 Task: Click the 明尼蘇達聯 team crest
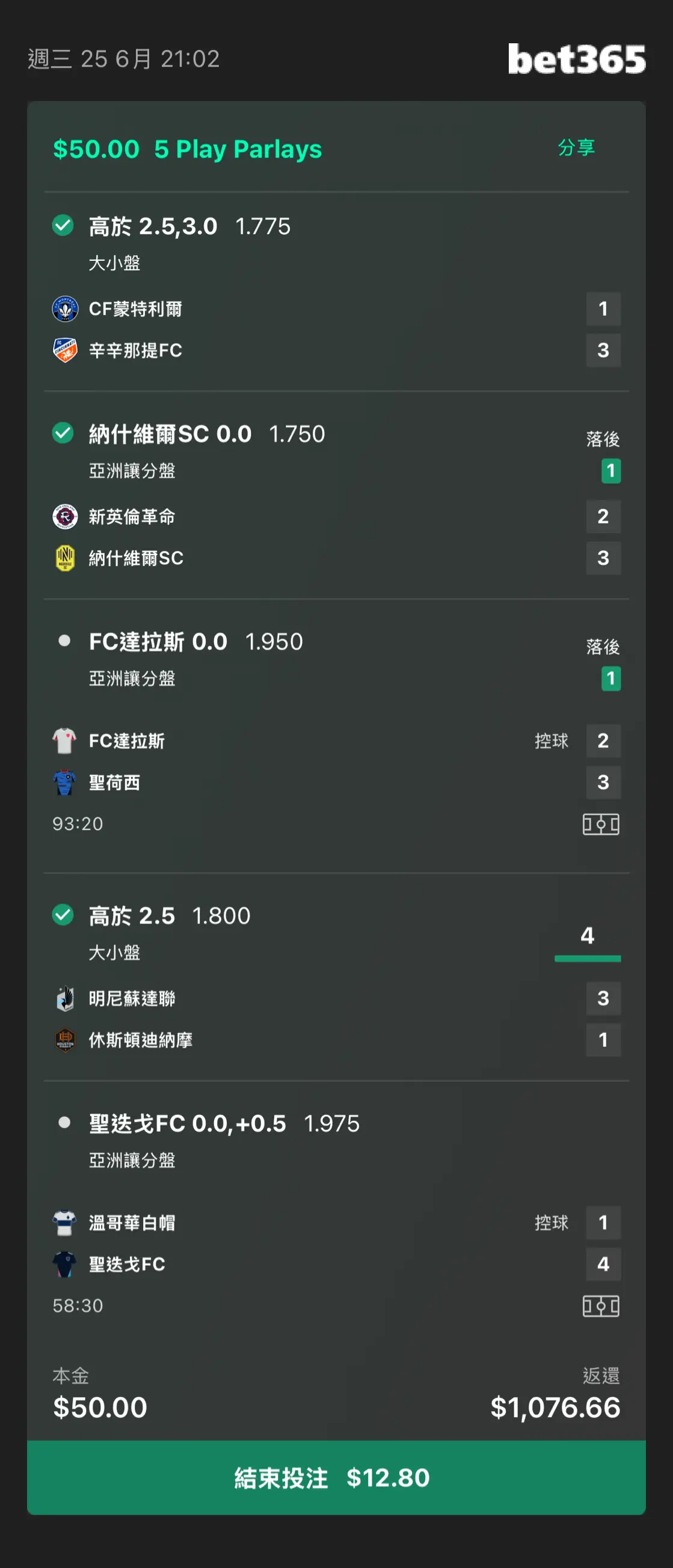[64, 998]
